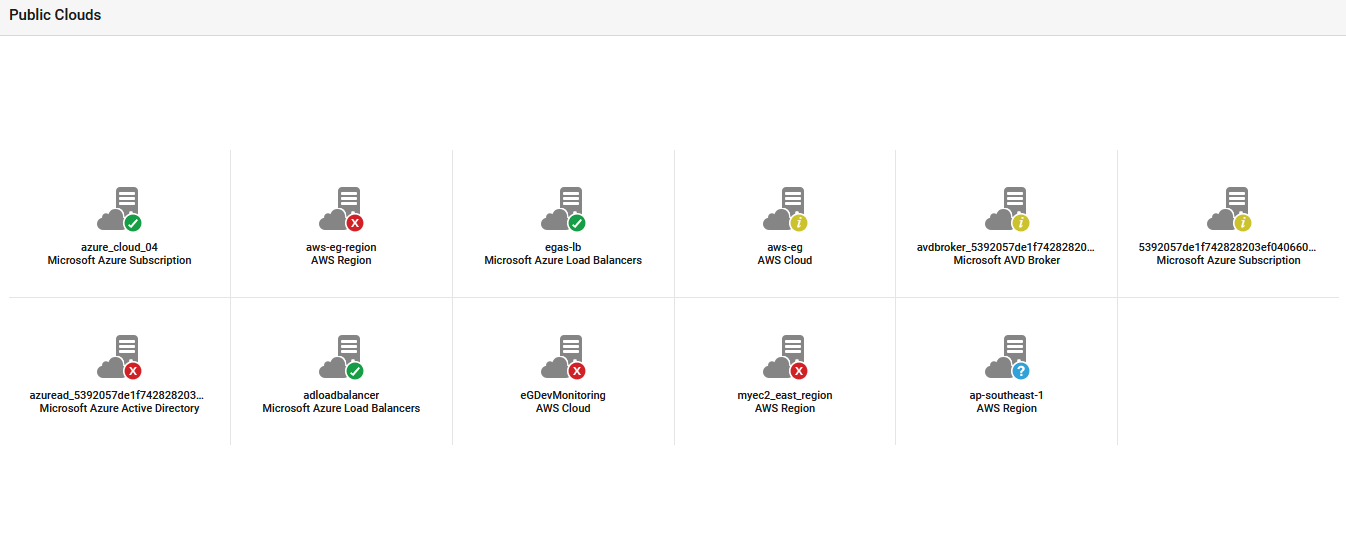Click the azuread_5392057de1f742828203... label
This screenshot has height=553, width=1346.
[119, 395]
